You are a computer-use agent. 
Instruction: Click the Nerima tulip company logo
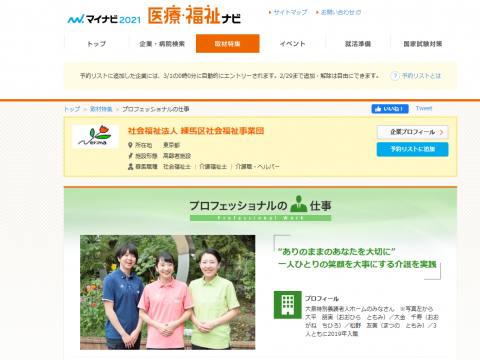pyautogui.click(x=95, y=136)
